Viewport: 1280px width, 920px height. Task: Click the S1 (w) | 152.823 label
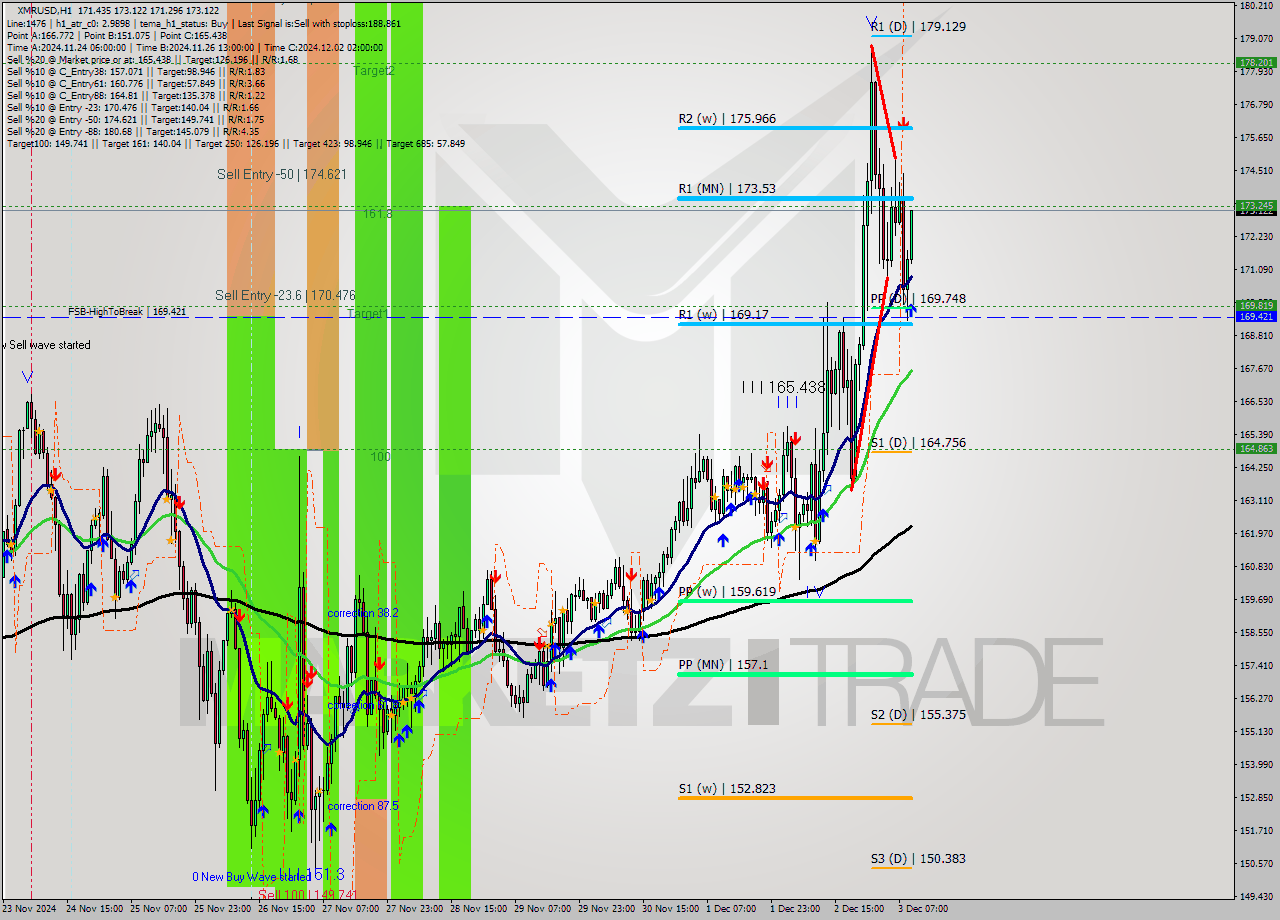(x=726, y=789)
